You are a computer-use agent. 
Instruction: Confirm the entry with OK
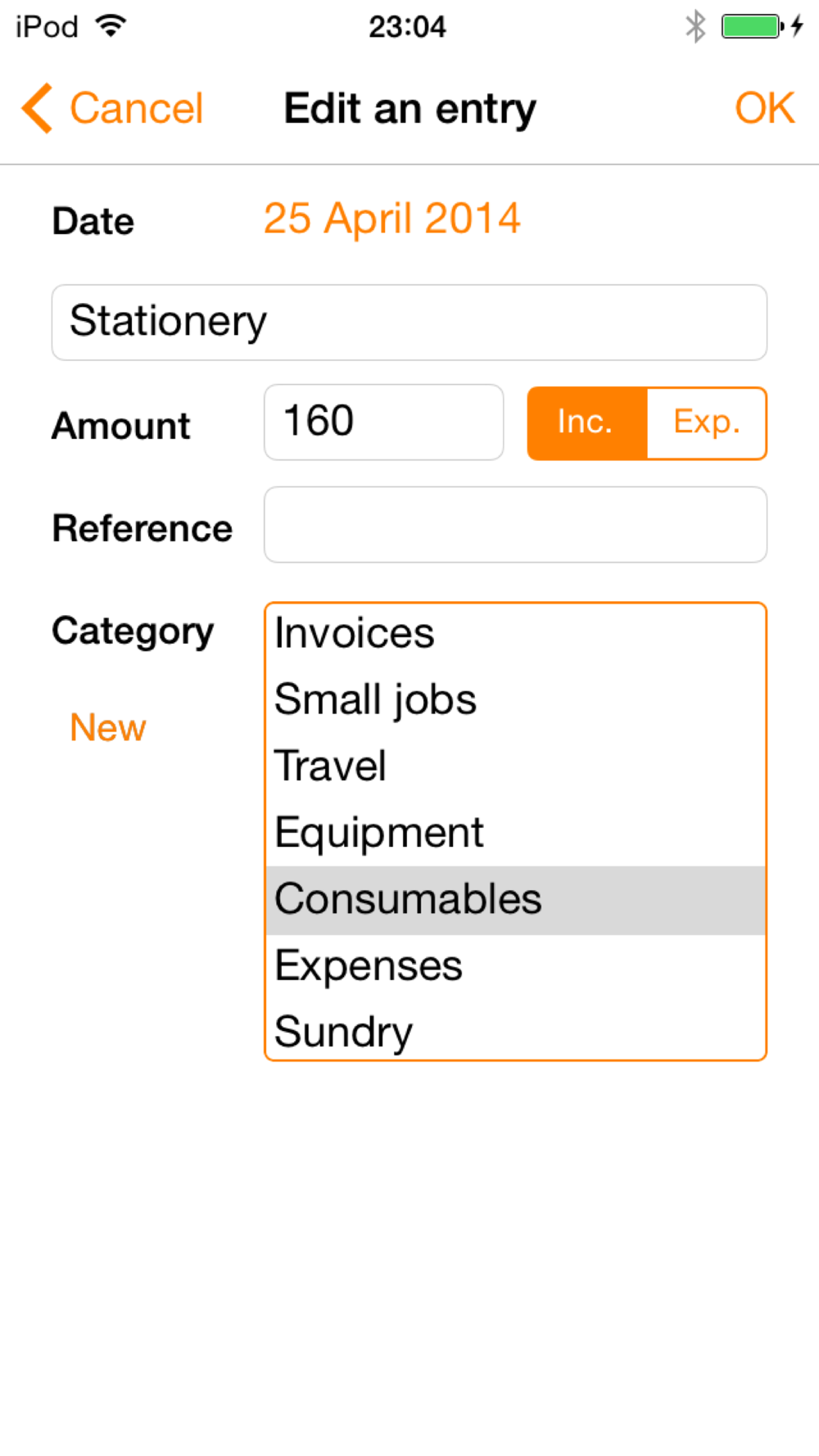click(x=764, y=108)
